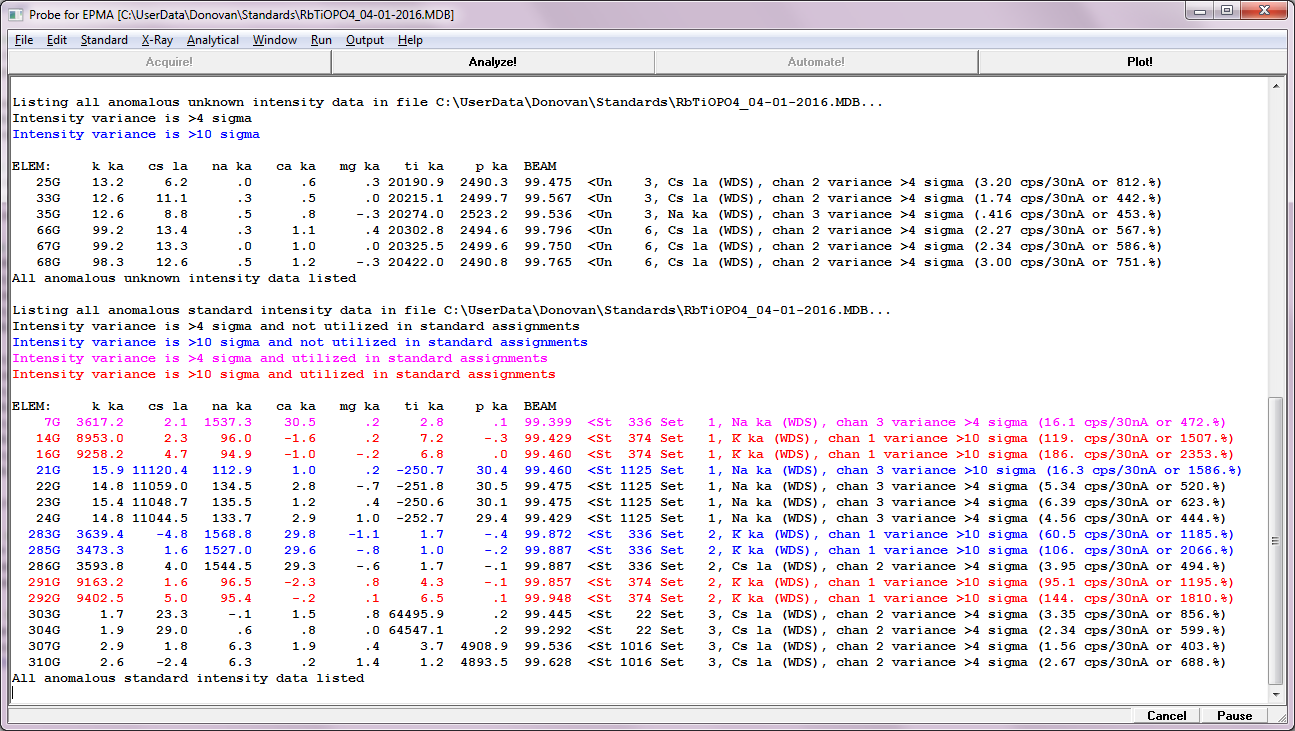
Task: Expand the X-Ray menu
Action: pos(157,40)
